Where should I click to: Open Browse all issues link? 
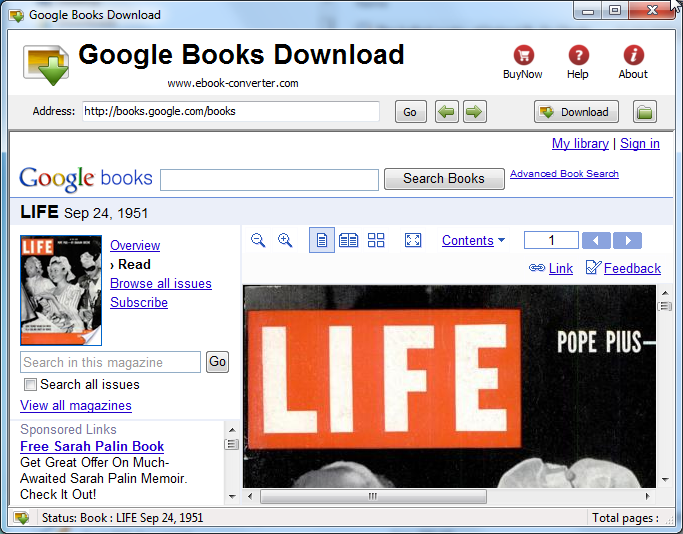(161, 284)
